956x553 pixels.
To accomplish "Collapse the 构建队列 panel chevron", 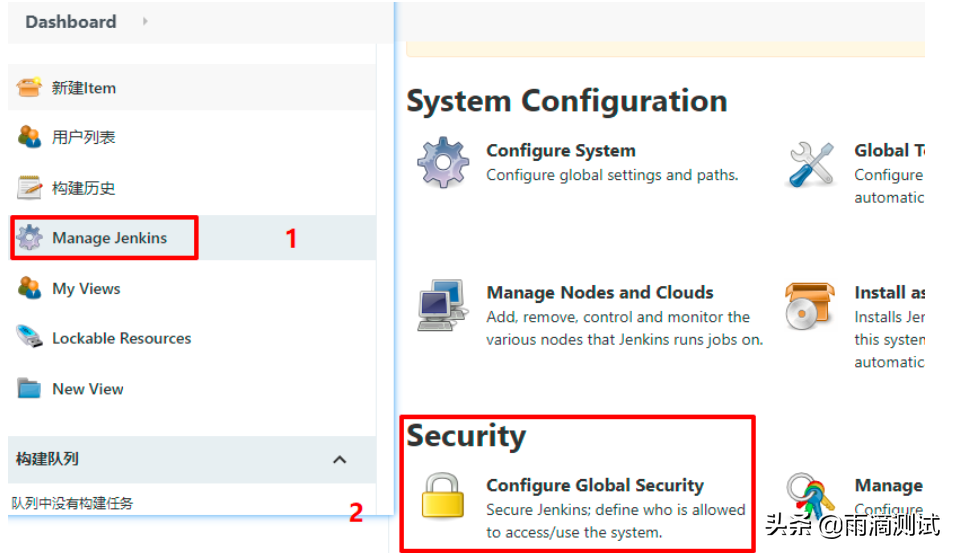I will pyautogui.click(x=340, y=460).
